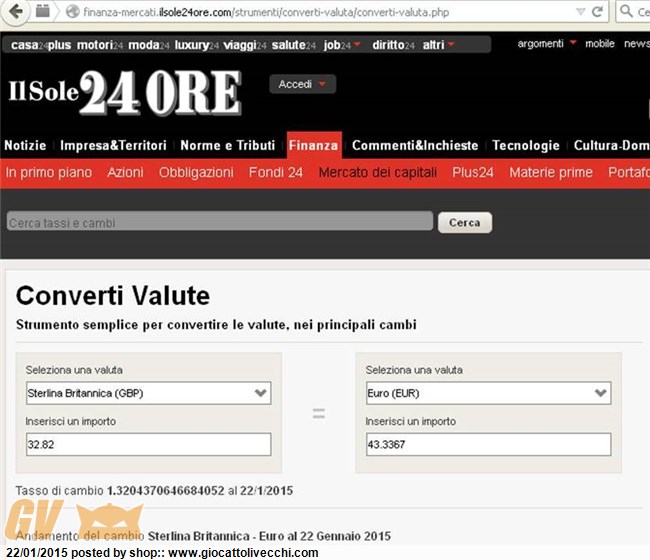Open the Plus24 submenu item
The image size is (650, 560).
coord(473,172)
